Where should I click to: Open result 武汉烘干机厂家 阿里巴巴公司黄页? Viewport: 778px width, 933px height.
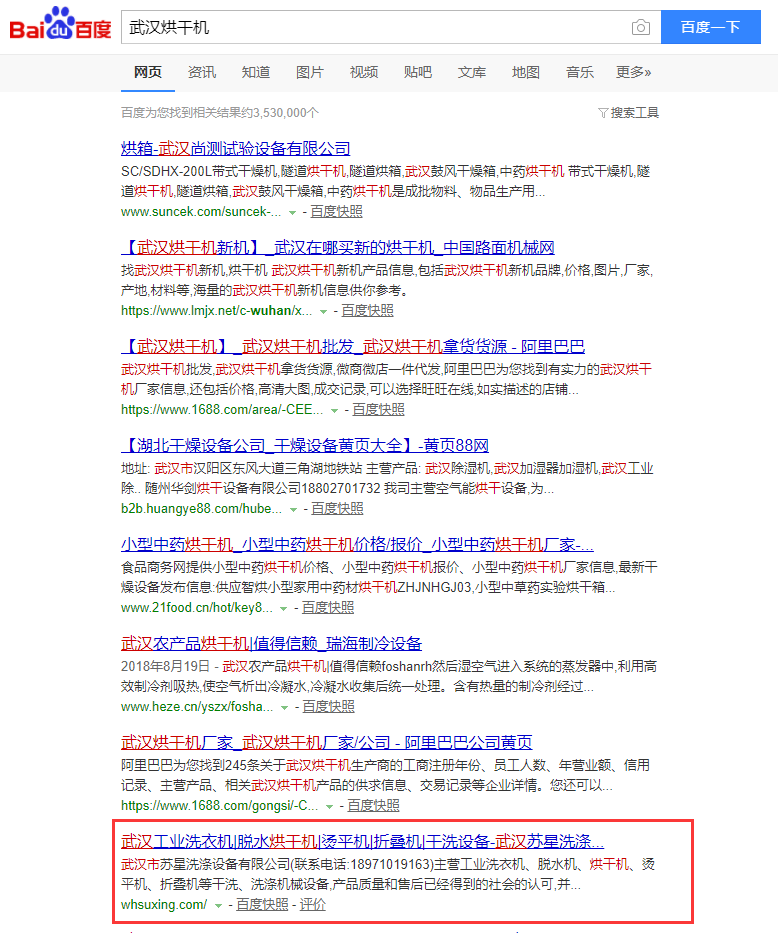coord(327,742)
